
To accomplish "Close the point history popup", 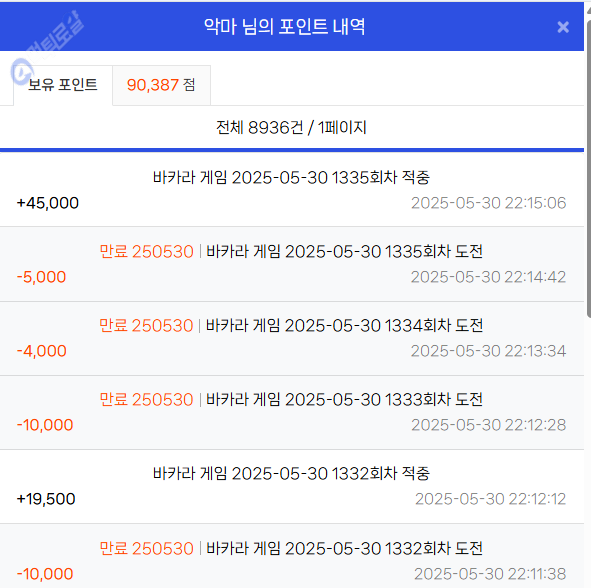I will (x=563, y=27).
